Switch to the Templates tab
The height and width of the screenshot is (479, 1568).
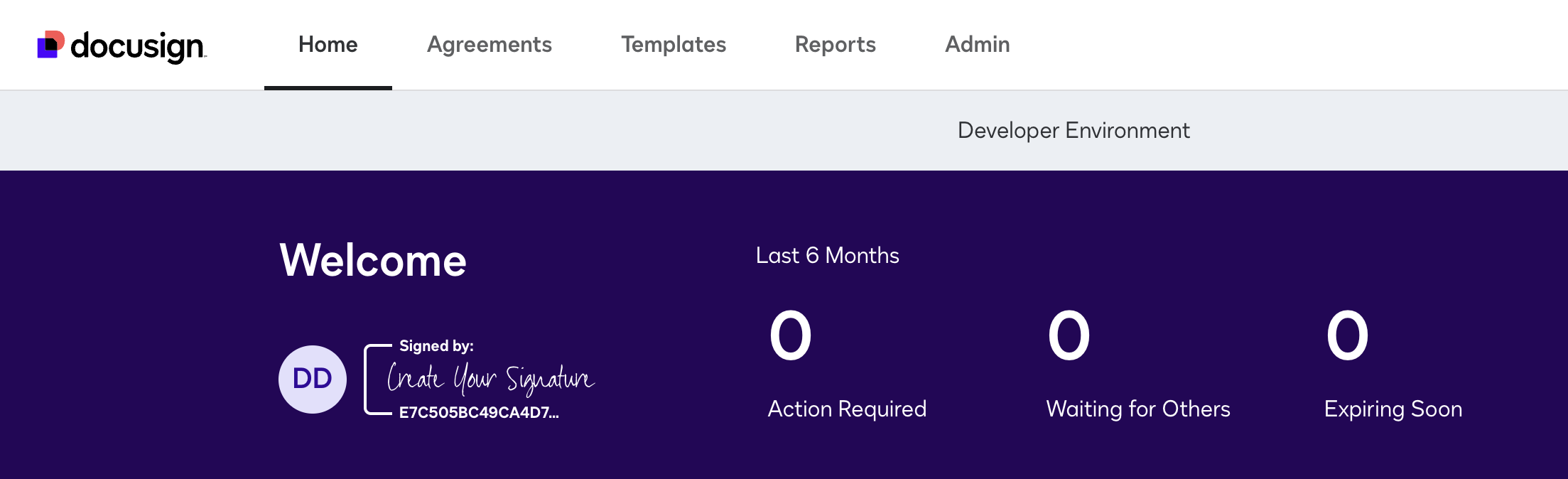673,44
